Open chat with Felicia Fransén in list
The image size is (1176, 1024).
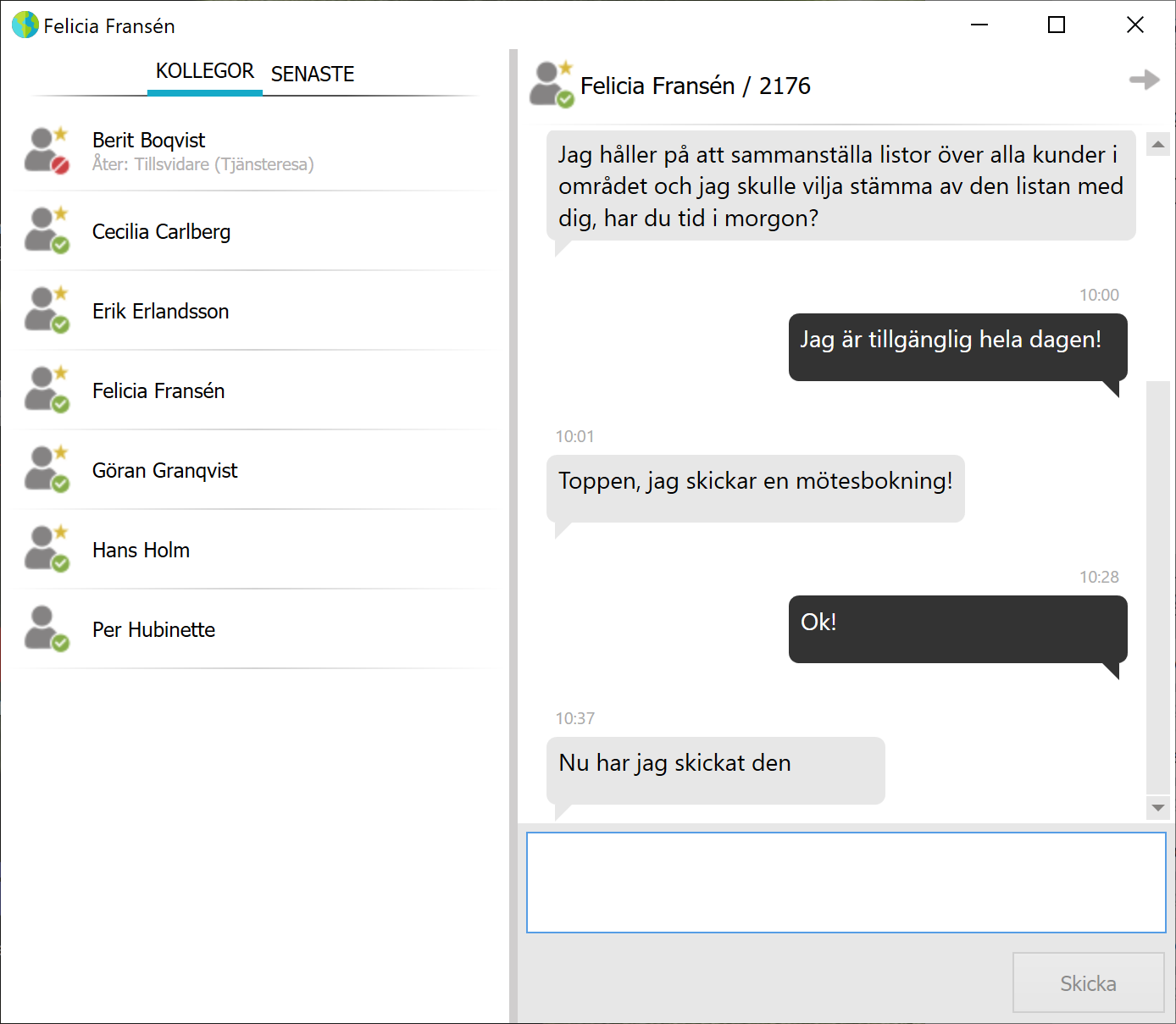coord(254,390)
